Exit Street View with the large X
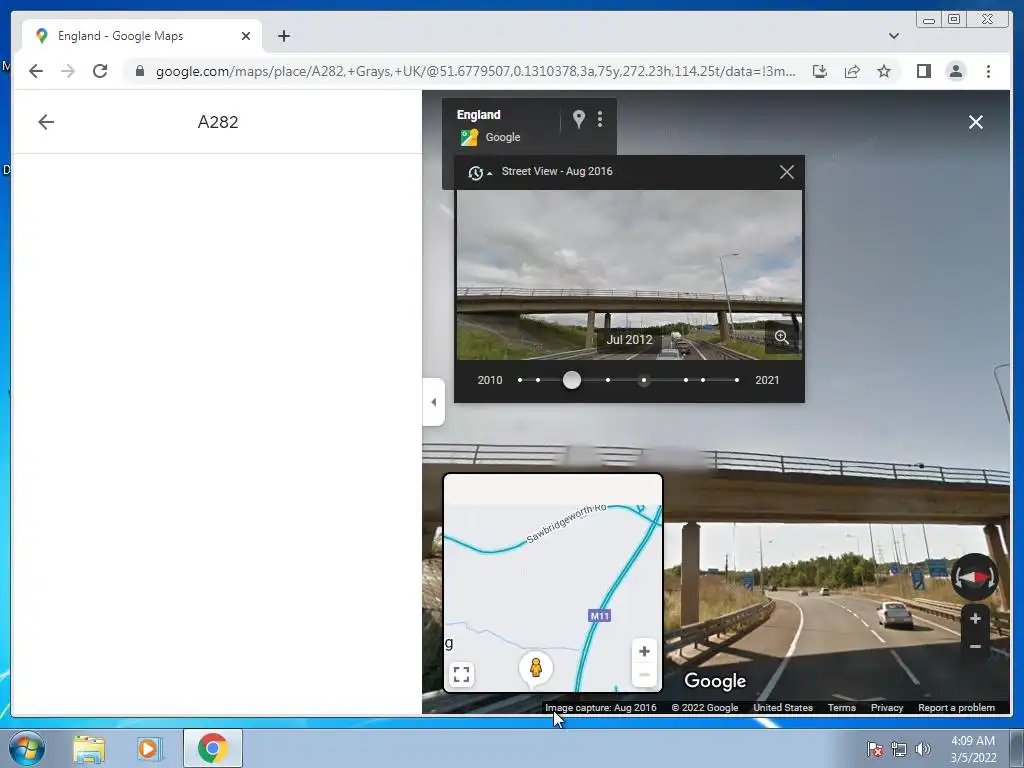This screenshot has width=1024, height=768. click(x=976, y=122)
